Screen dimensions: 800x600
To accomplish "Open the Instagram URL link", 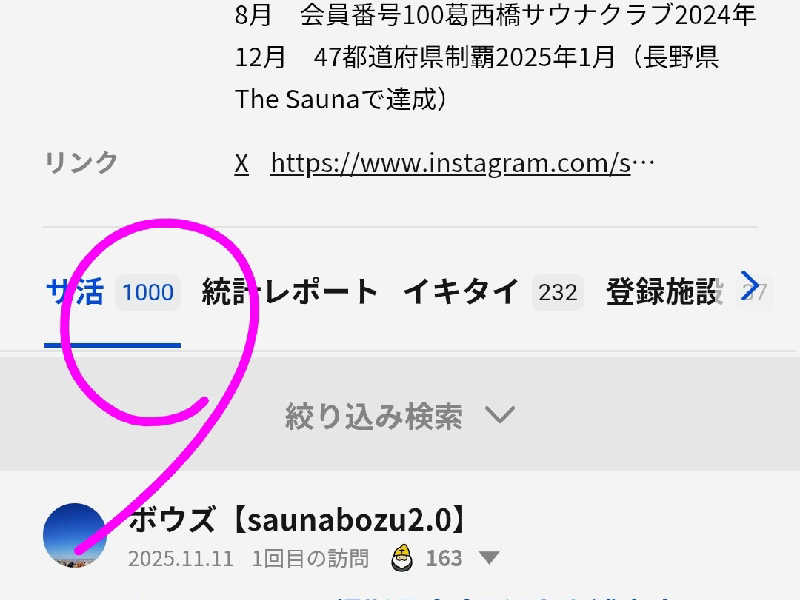I will [462, 164].
